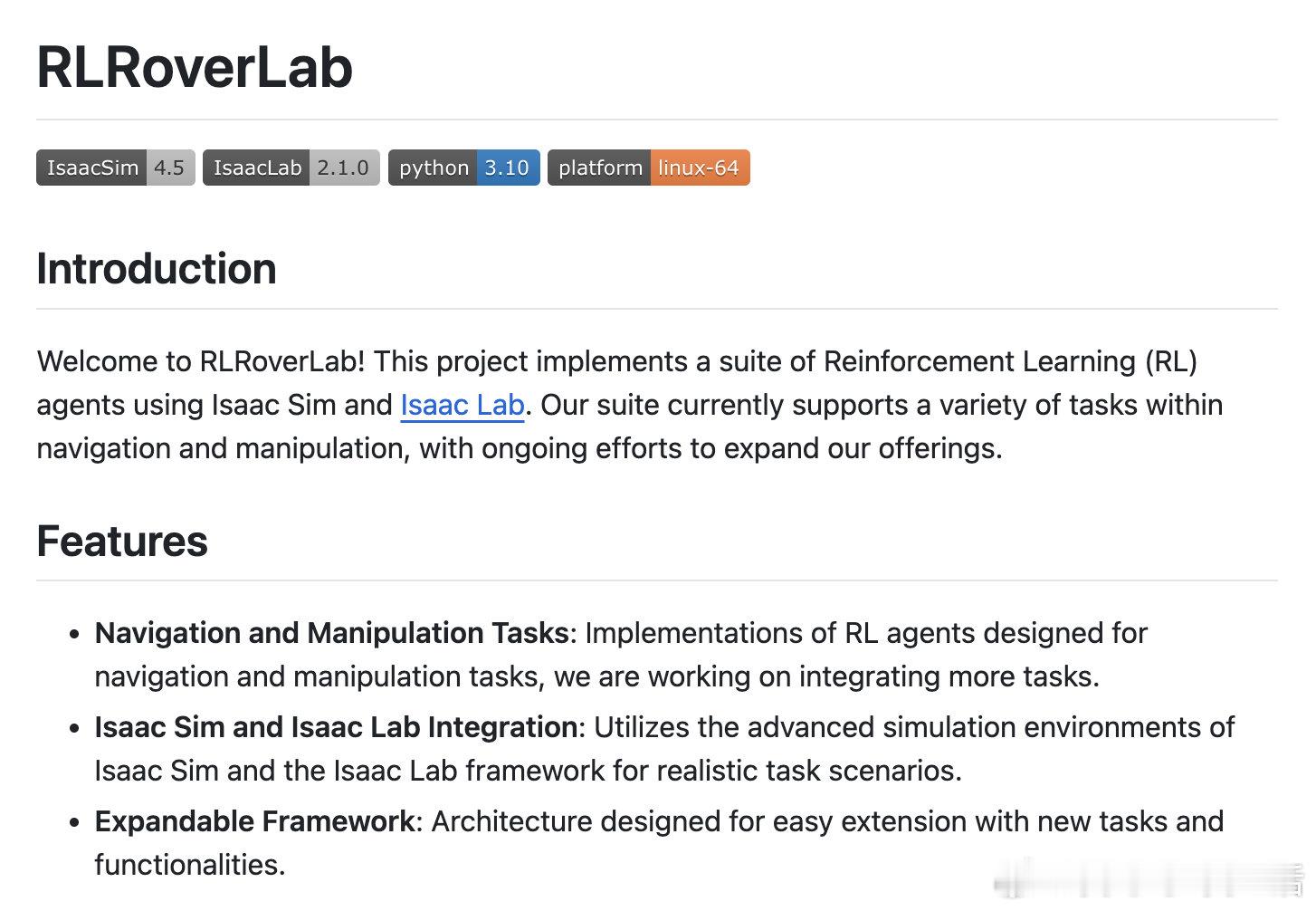Click the python 3.10 badge
Screen dimensions: 1316x911
click(464, 168)
